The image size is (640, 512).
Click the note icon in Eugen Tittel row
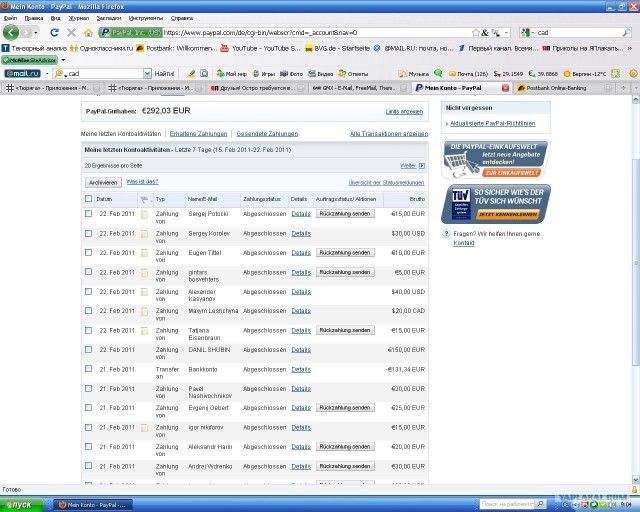coord(144,253)
